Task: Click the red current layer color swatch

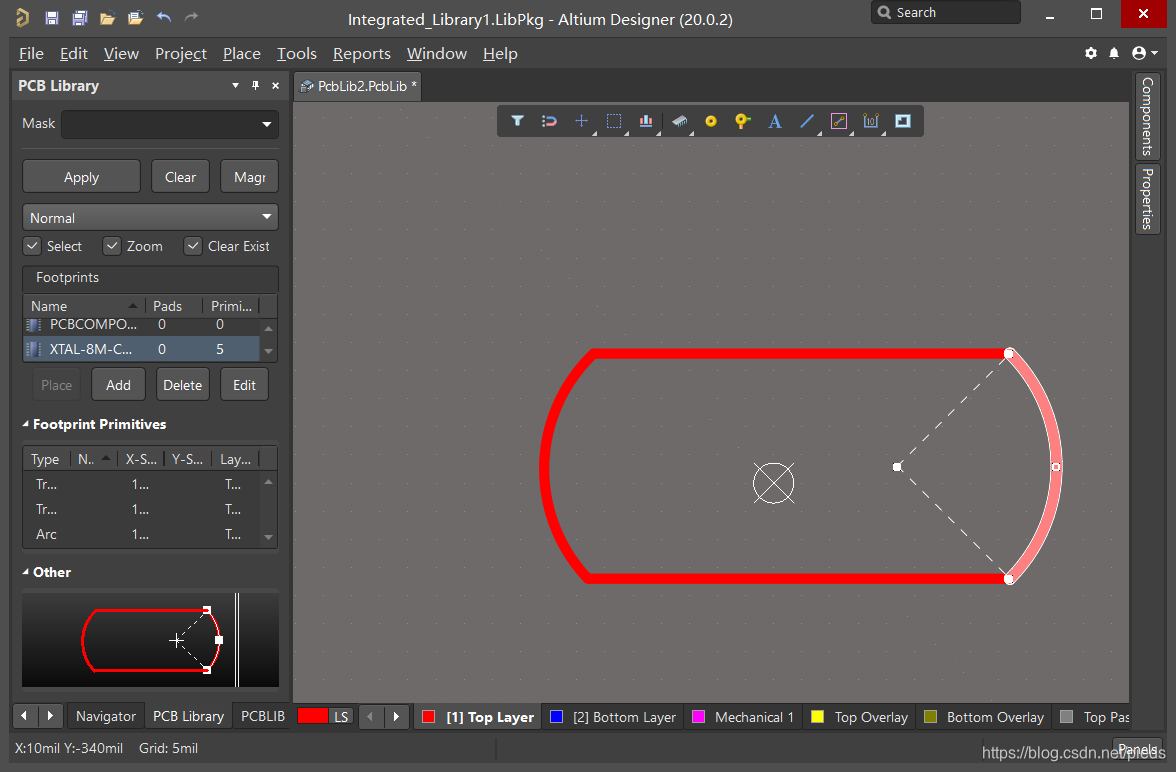Action: point(313,716)
